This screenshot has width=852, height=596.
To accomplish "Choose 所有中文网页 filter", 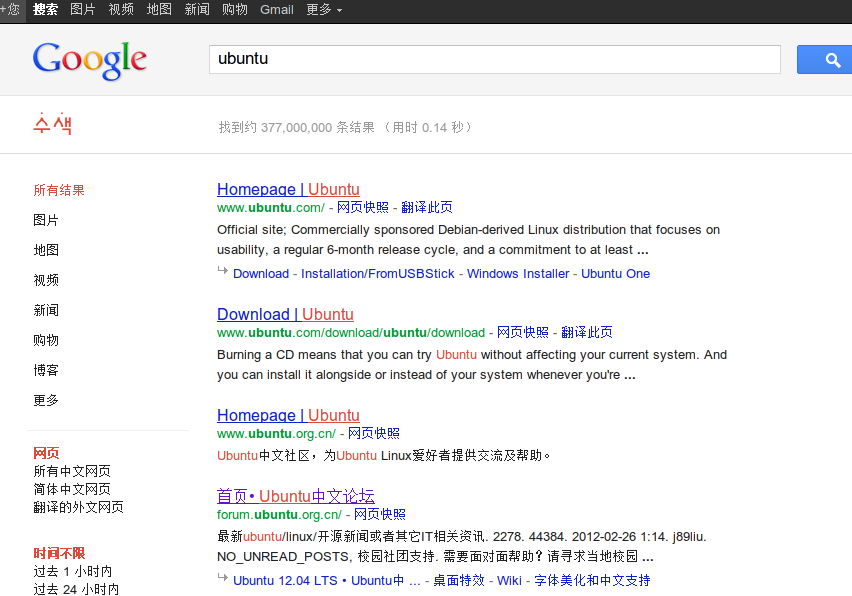I will 72,471.
